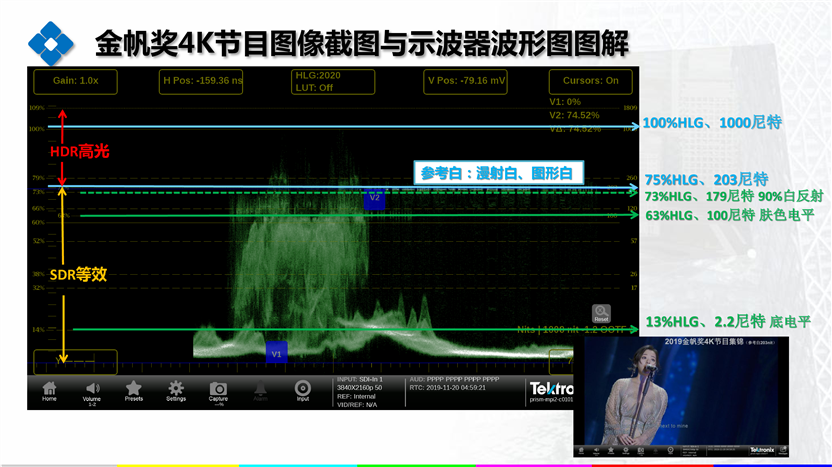This screenshot has width=832, height=467.
Task: Open the Gain: 1.0x setting
Action: click(76, 81)
